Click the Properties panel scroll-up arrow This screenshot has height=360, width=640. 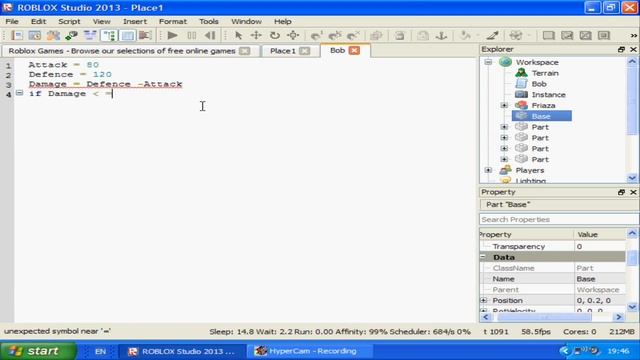click(632, 233)
